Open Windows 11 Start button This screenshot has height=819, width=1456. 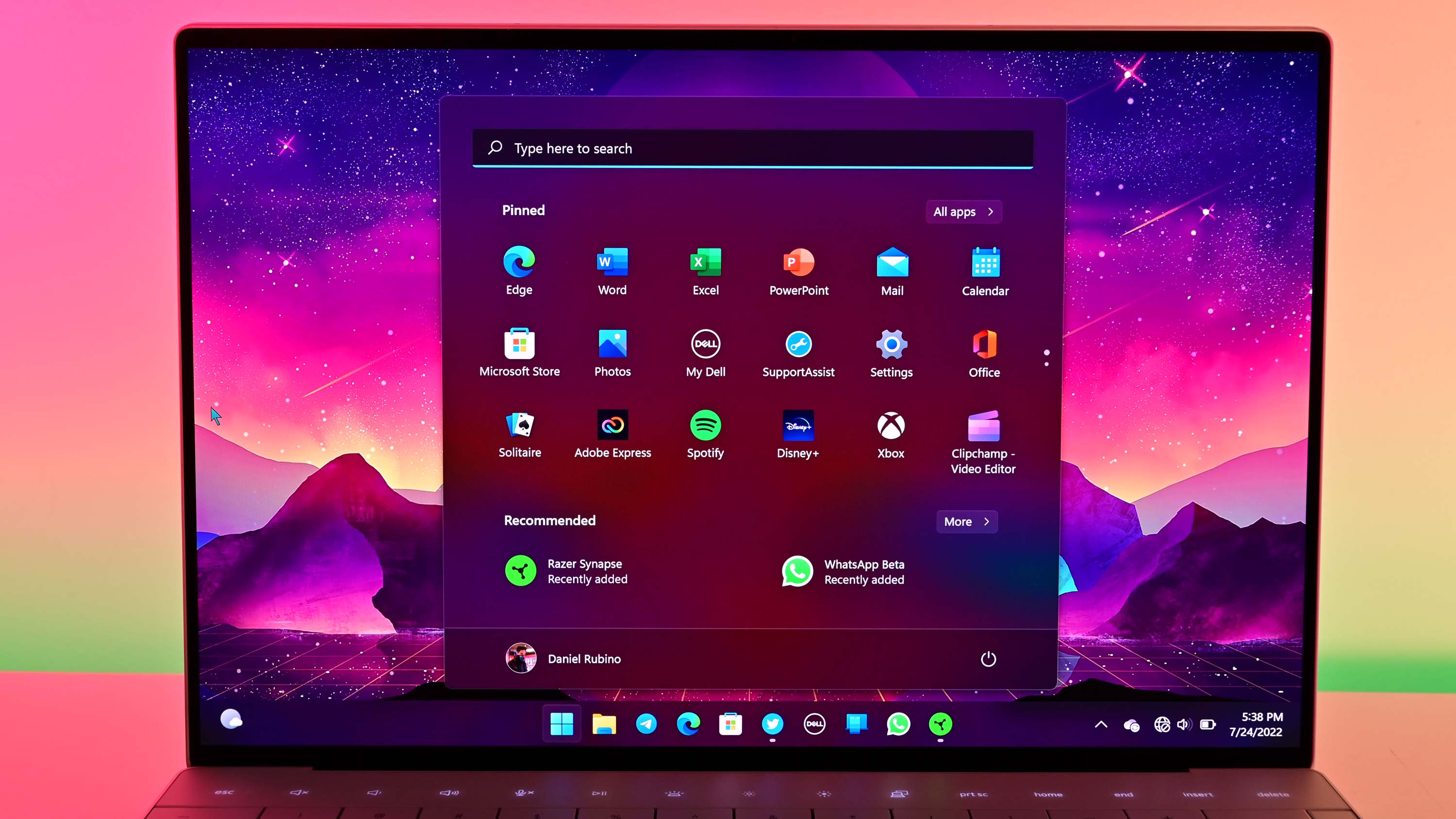coord(561,724)
